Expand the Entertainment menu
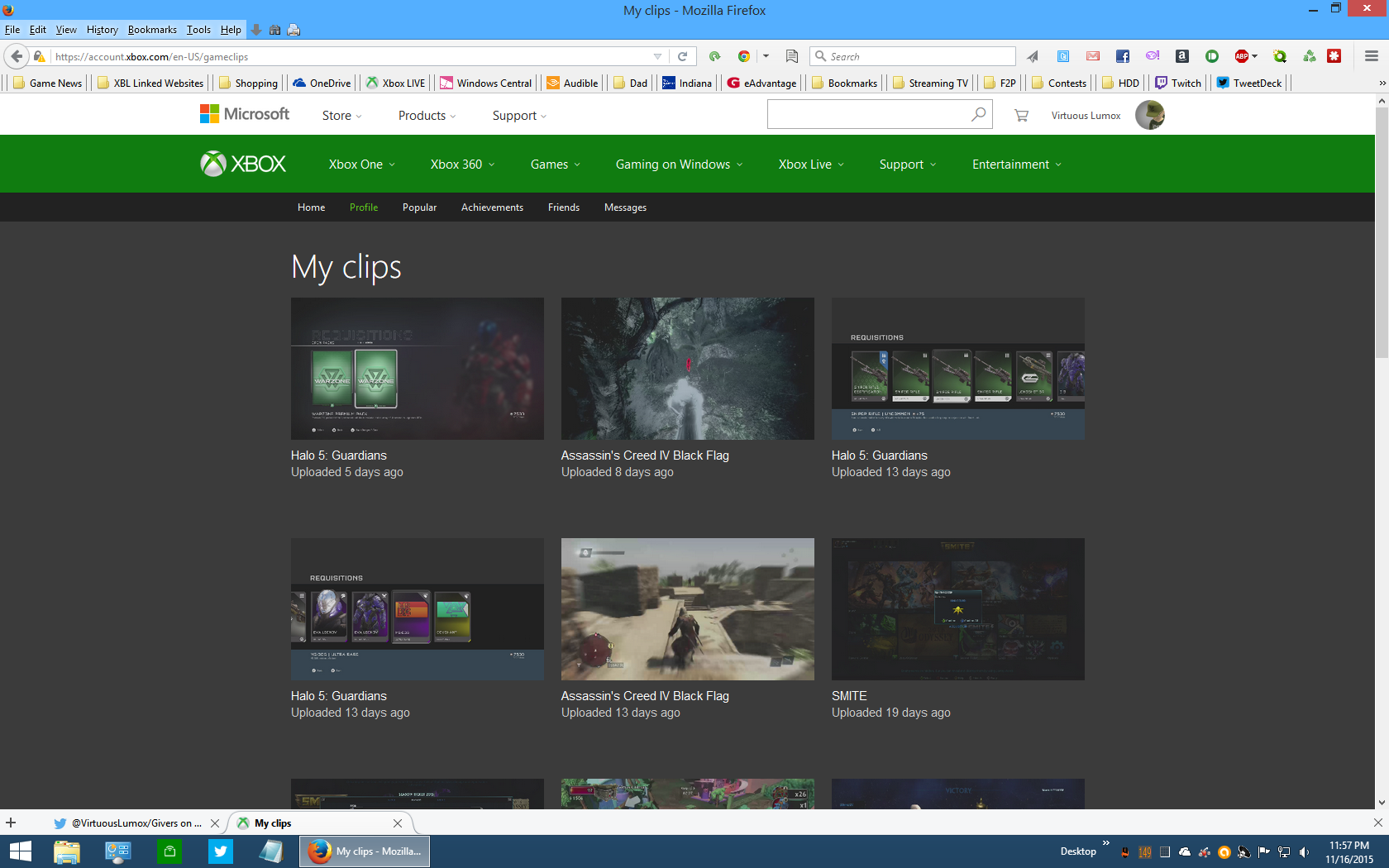 [1016, 165]
